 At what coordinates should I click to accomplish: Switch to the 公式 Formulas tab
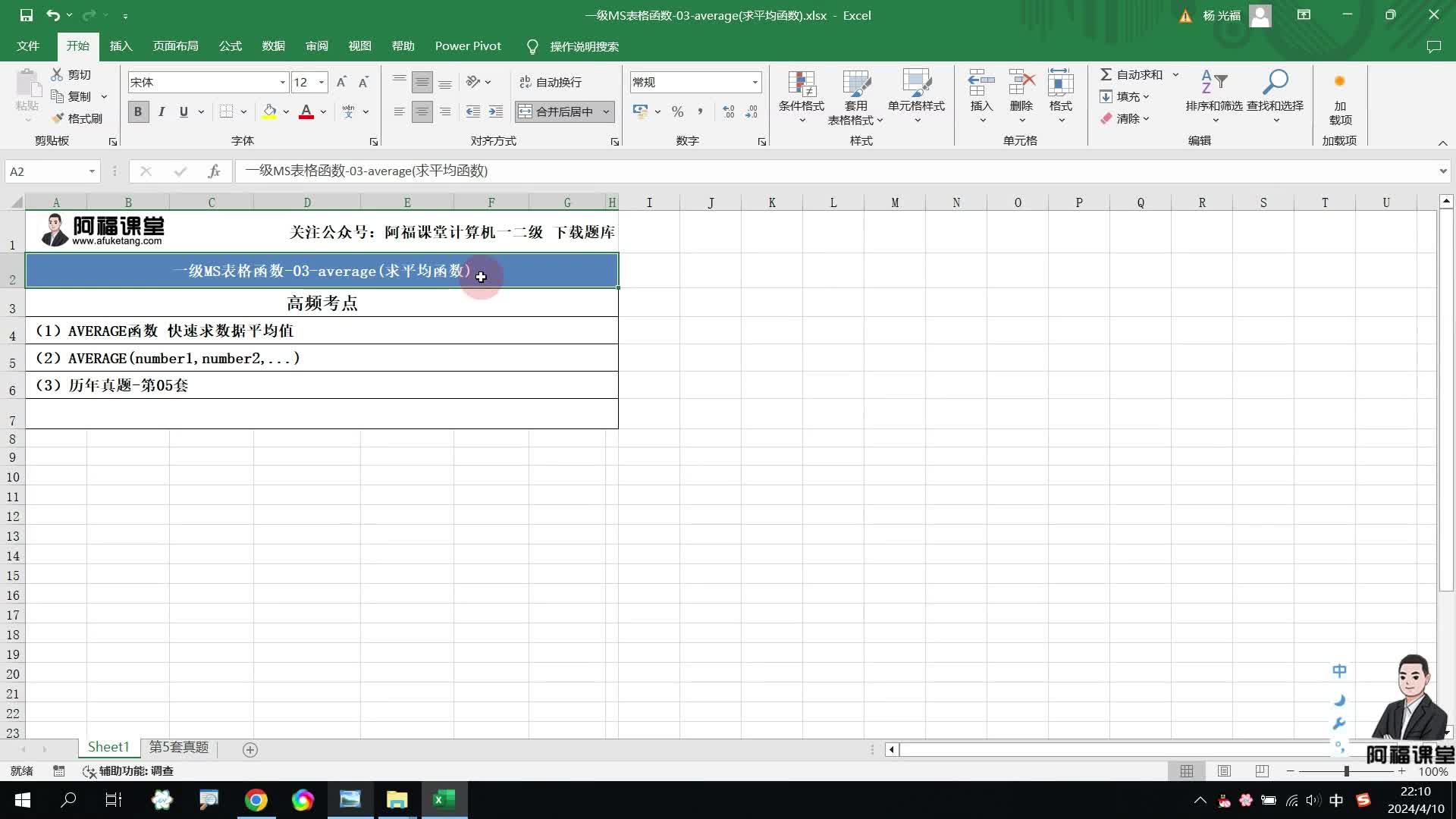pos(230,46)
